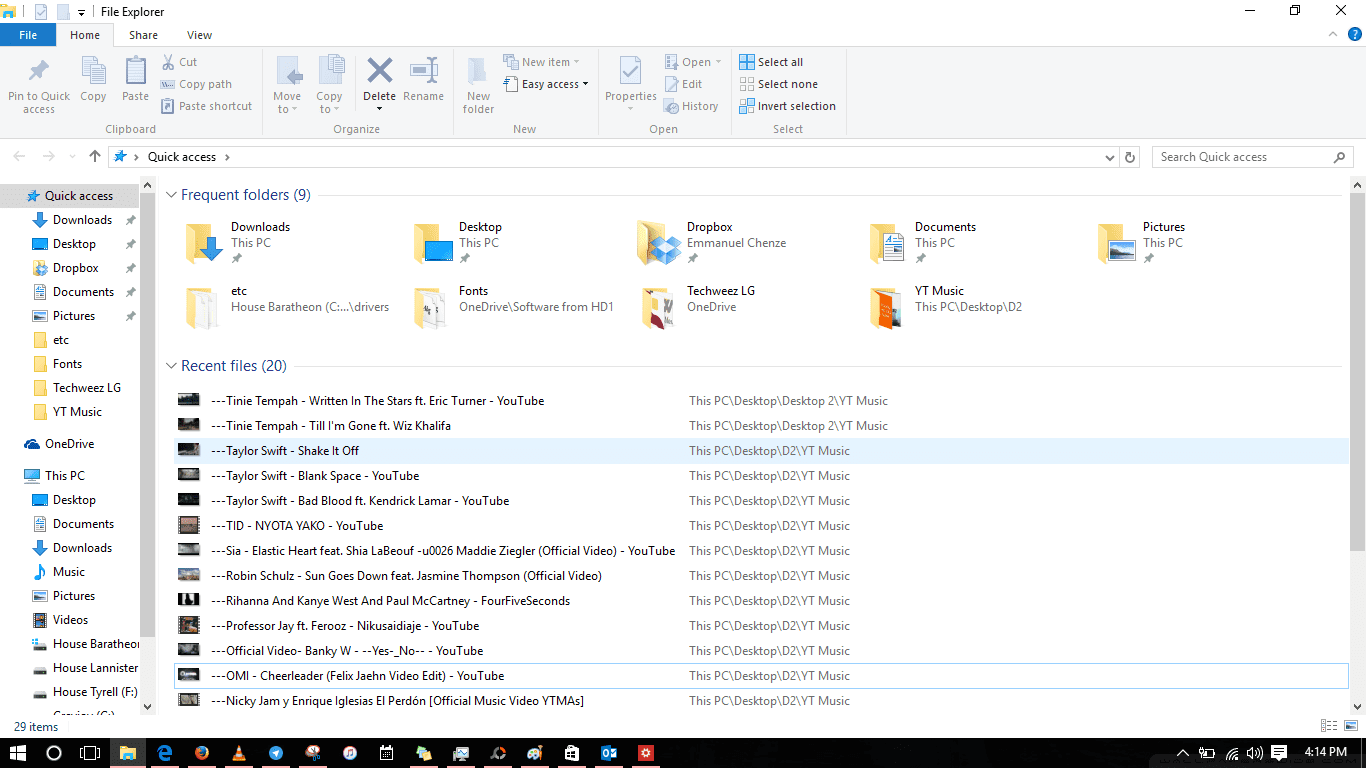Click the volume icon in system tray
The image size is (1366, 768).
click(1254, 753)
